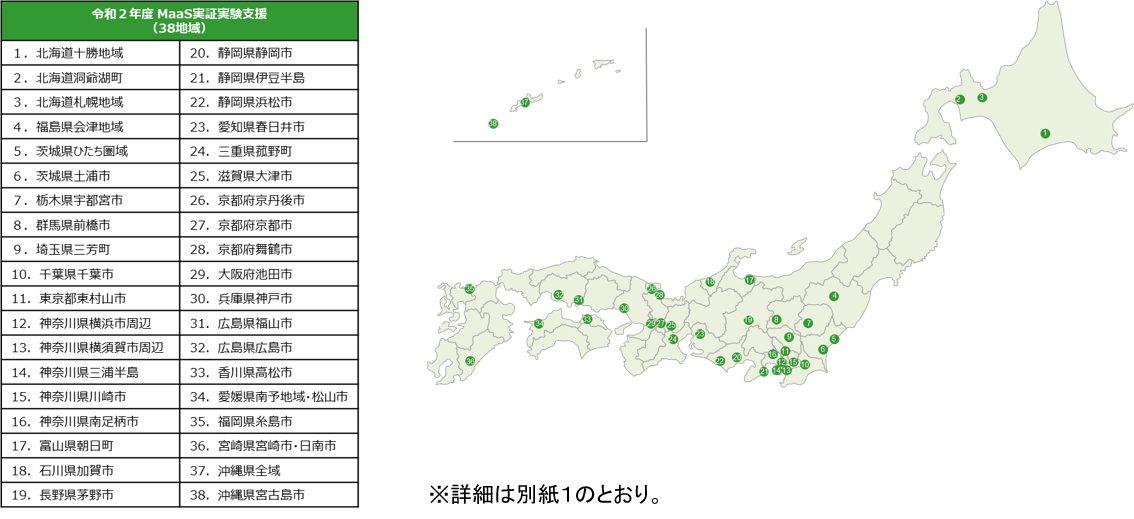This screenshot has height=519, width=1134.
Task: Click map marker 22 near Hamamatsu
Action: point(720,361)
